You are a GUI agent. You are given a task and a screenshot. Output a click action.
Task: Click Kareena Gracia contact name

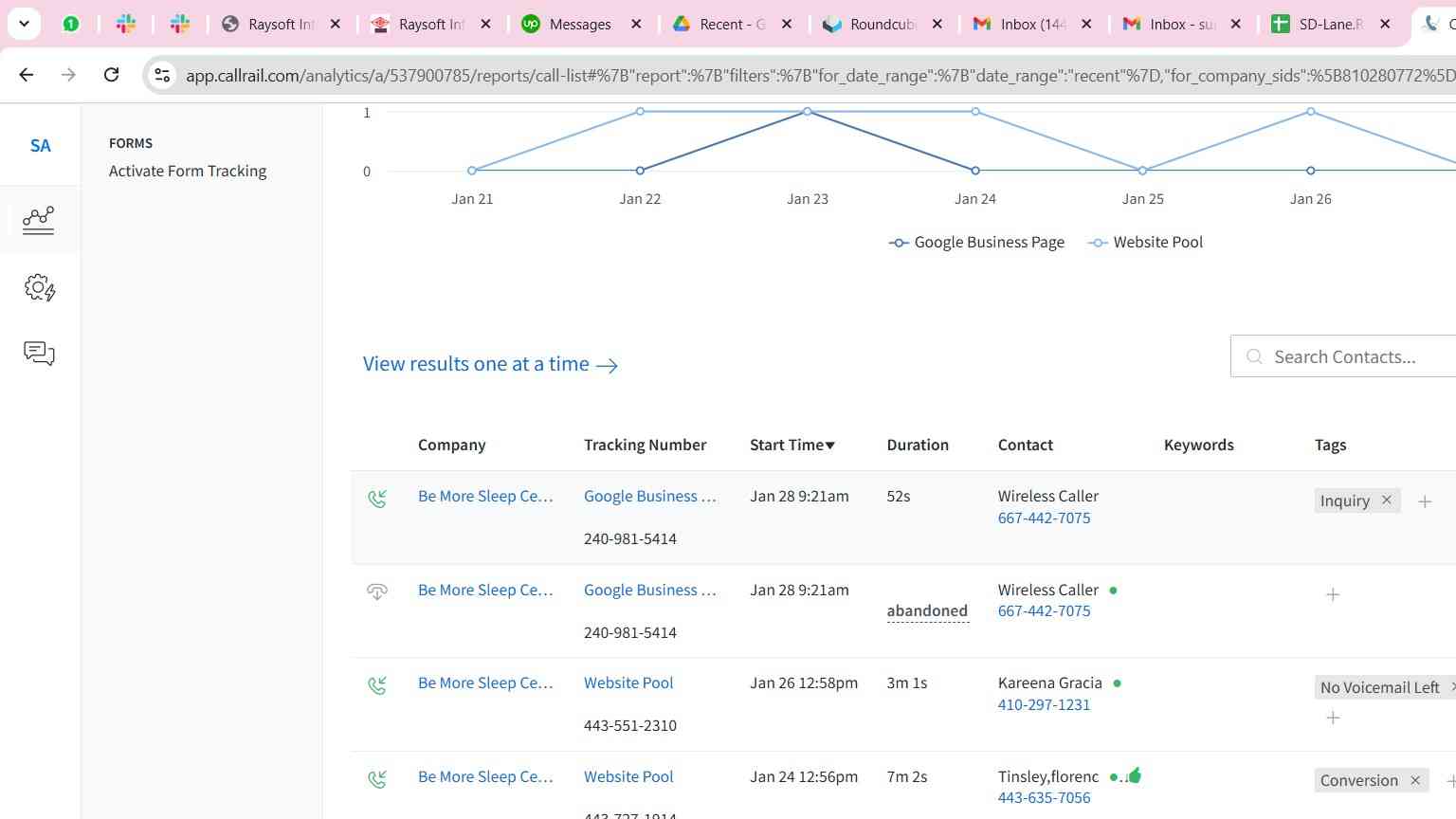1049,682
